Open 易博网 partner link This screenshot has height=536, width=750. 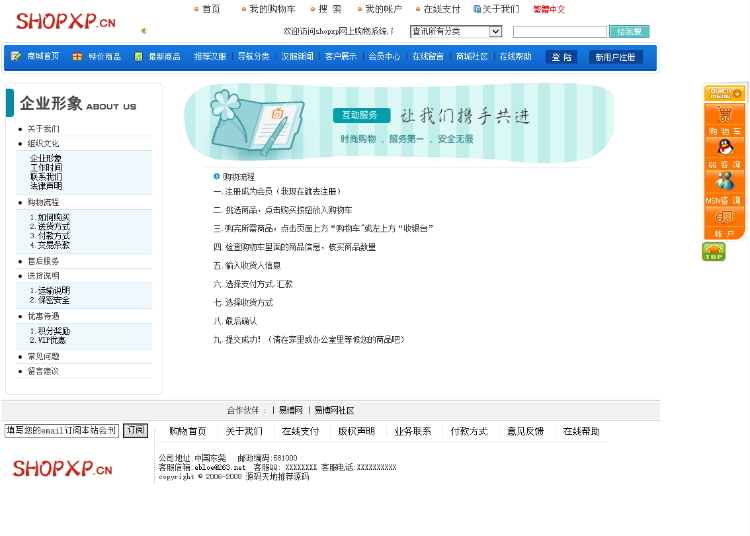(291, 410)
